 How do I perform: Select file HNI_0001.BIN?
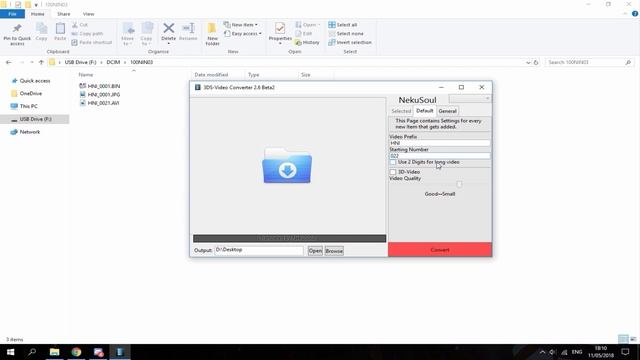pyautogui.click(x=104, y=86)
